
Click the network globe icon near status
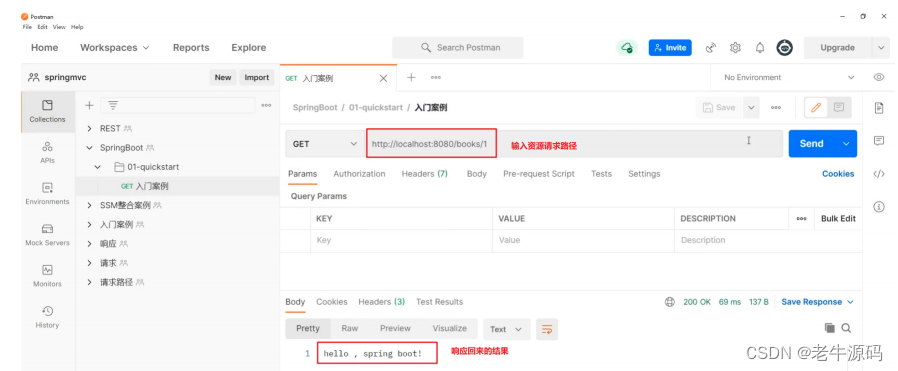tap(669, 302)
